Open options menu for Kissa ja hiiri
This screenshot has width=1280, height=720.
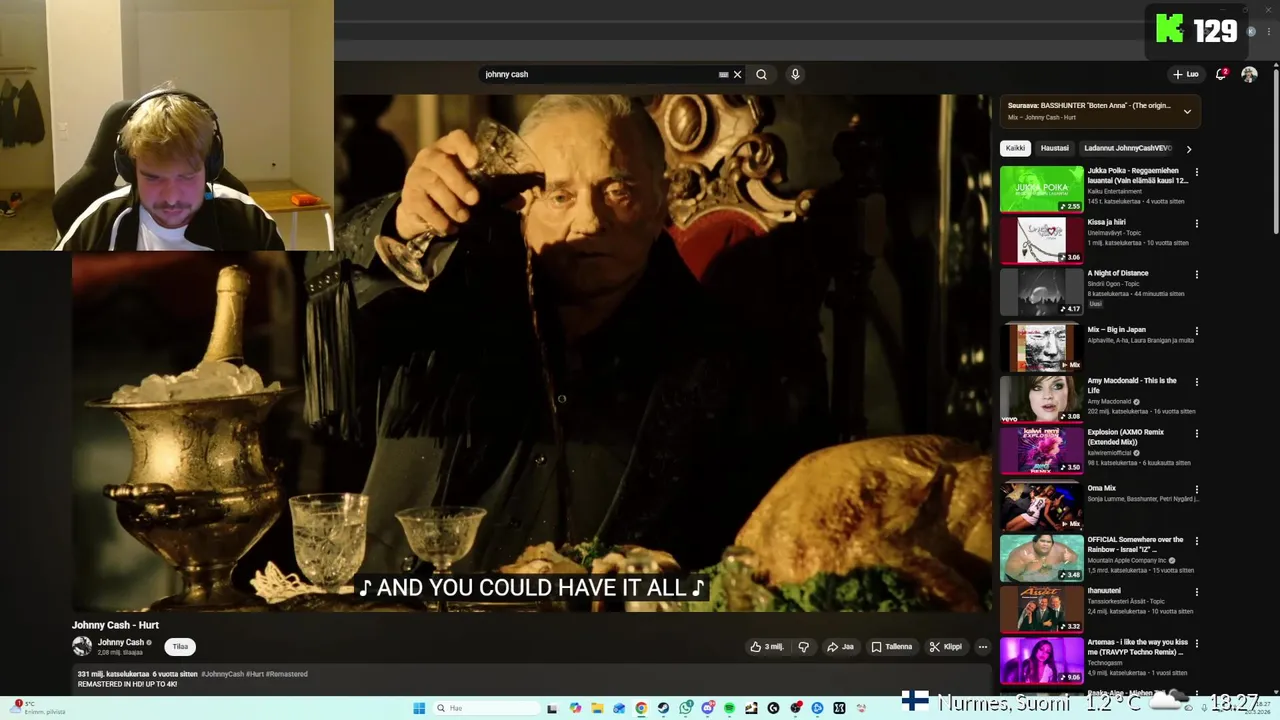click(x=1197, y=223)
